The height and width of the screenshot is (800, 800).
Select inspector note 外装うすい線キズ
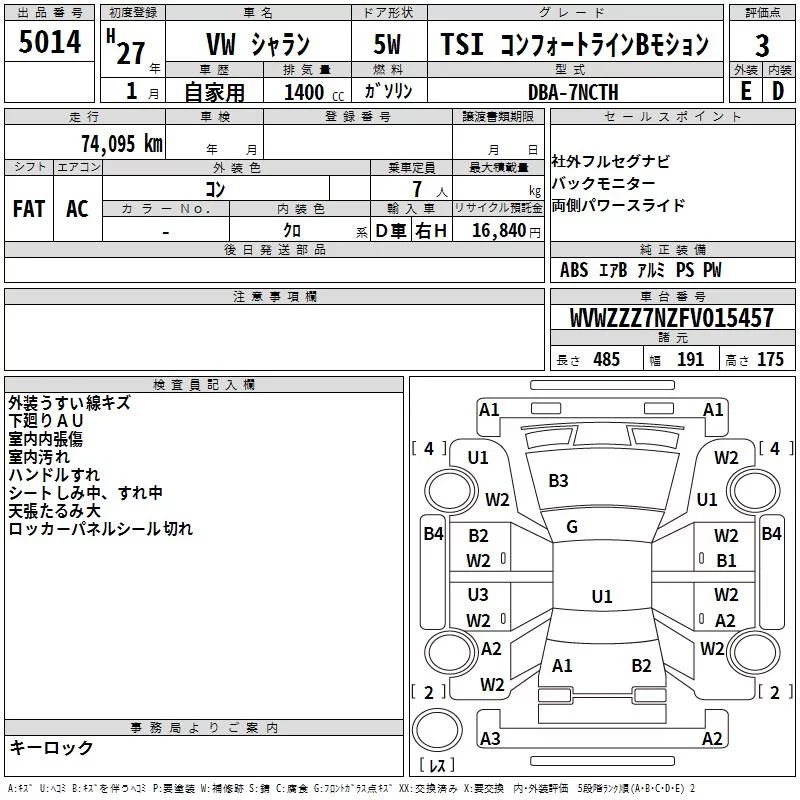coord(69,403)
